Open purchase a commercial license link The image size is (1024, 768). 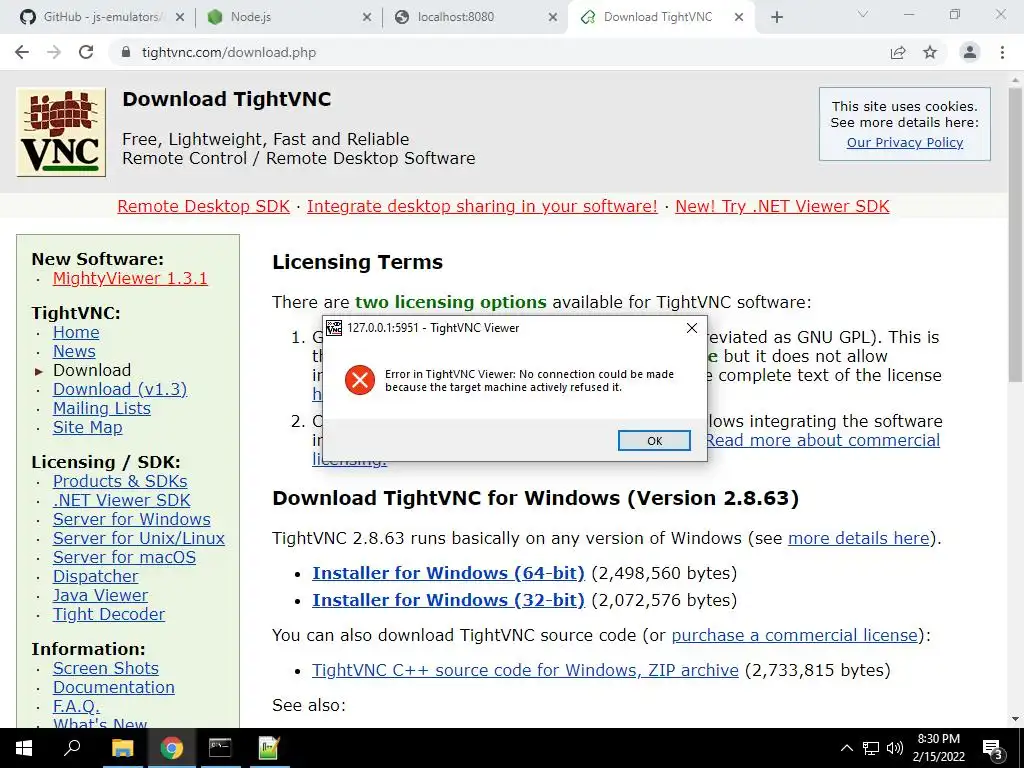(794, 635)
